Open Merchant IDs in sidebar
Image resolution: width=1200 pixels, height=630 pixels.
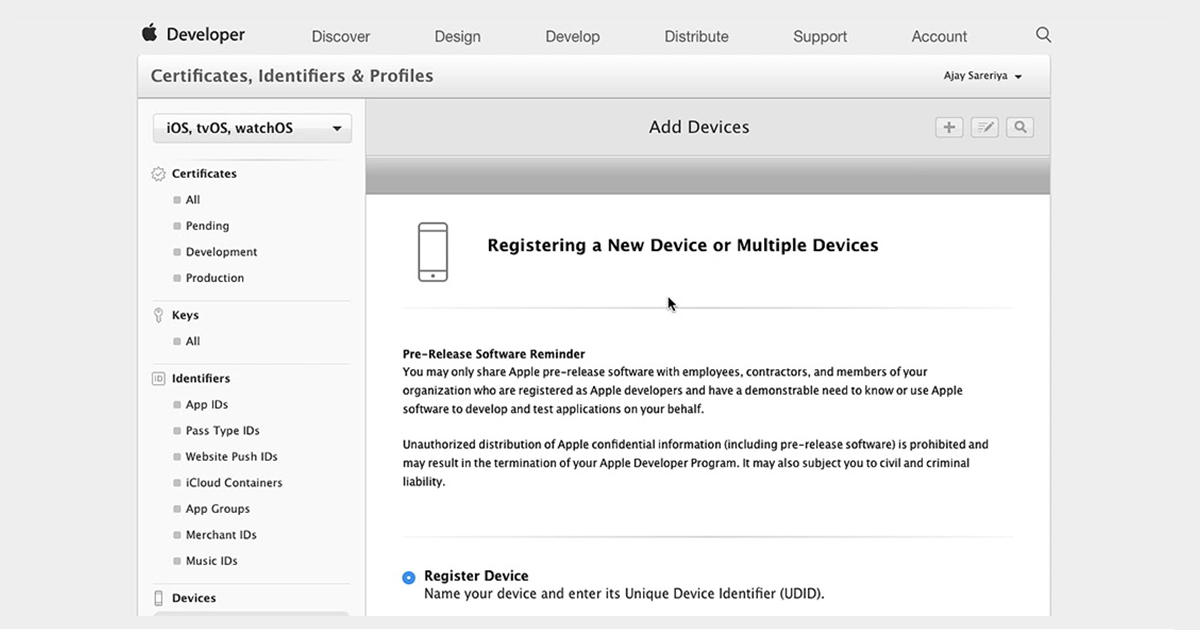[x=221, y=535]
